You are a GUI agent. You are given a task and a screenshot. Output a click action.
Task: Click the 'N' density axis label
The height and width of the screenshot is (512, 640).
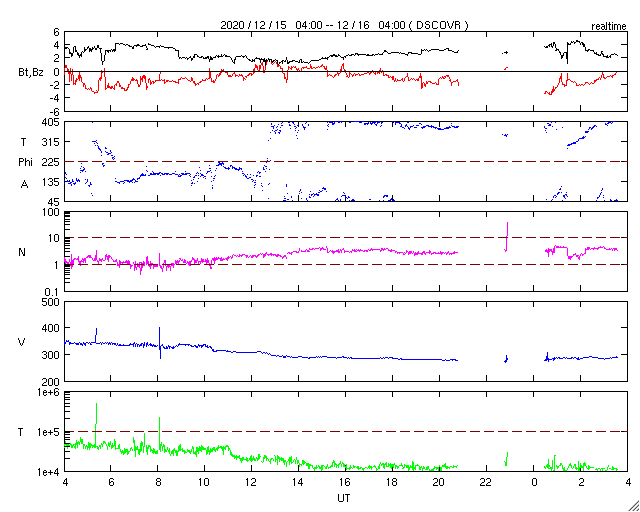(22, 252)
